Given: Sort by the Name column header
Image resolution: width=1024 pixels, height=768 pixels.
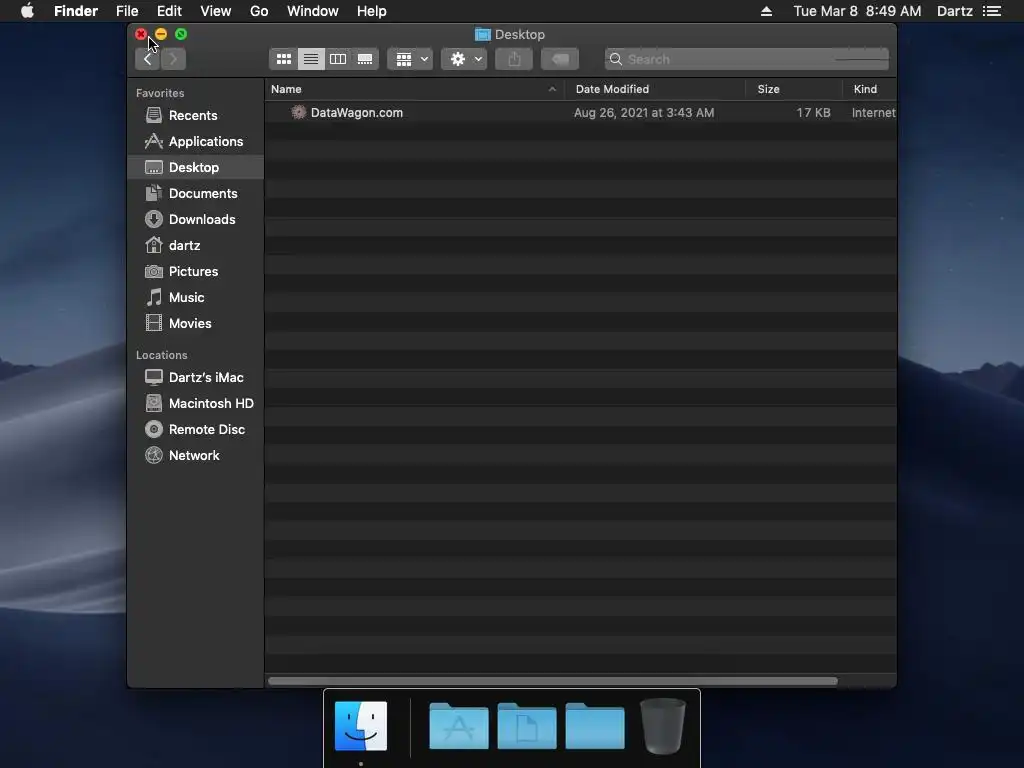Looking at the screenshot, I should (415, 89).
